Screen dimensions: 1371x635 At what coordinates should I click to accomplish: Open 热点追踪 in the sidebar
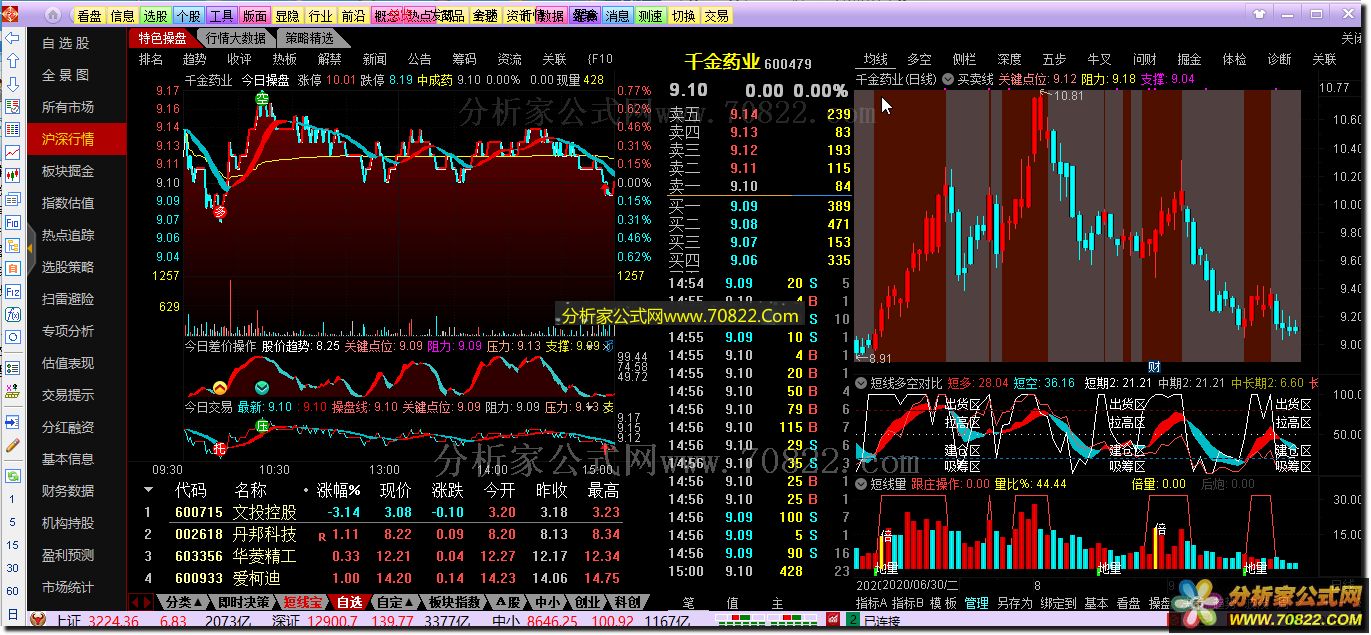(x=68, y=235)
